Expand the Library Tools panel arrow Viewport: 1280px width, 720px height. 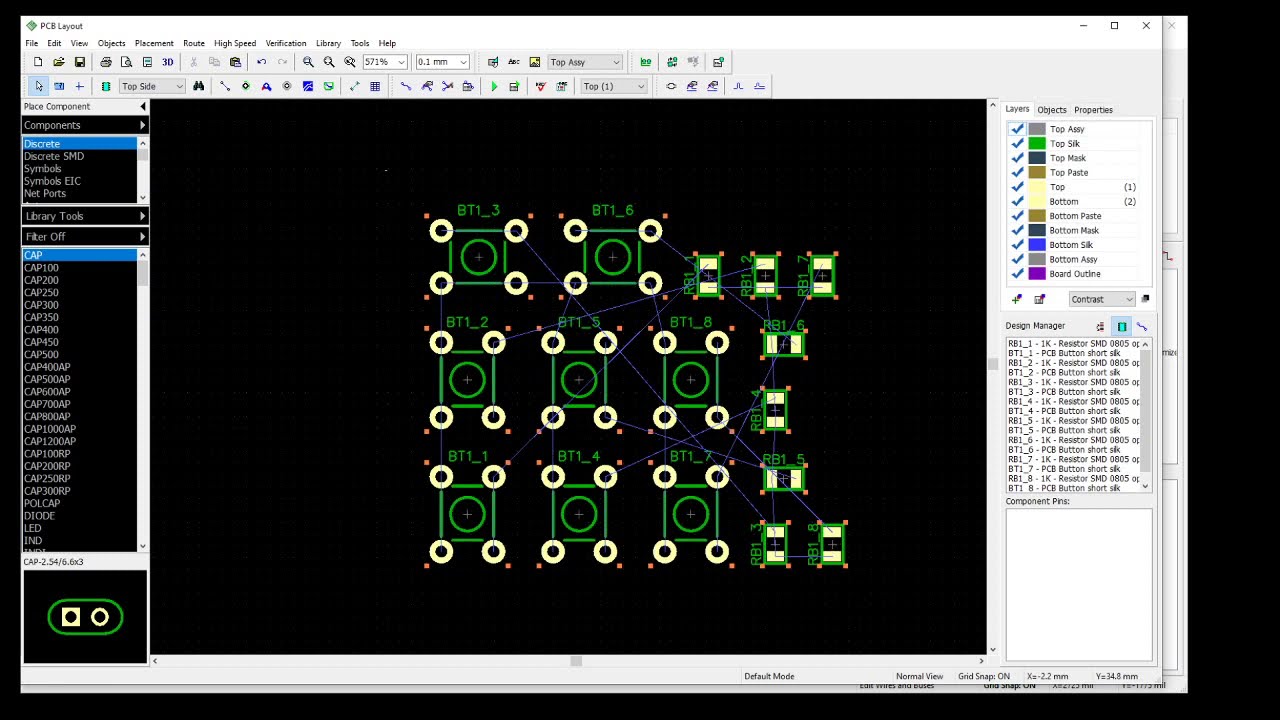click(x=142, y=216)
